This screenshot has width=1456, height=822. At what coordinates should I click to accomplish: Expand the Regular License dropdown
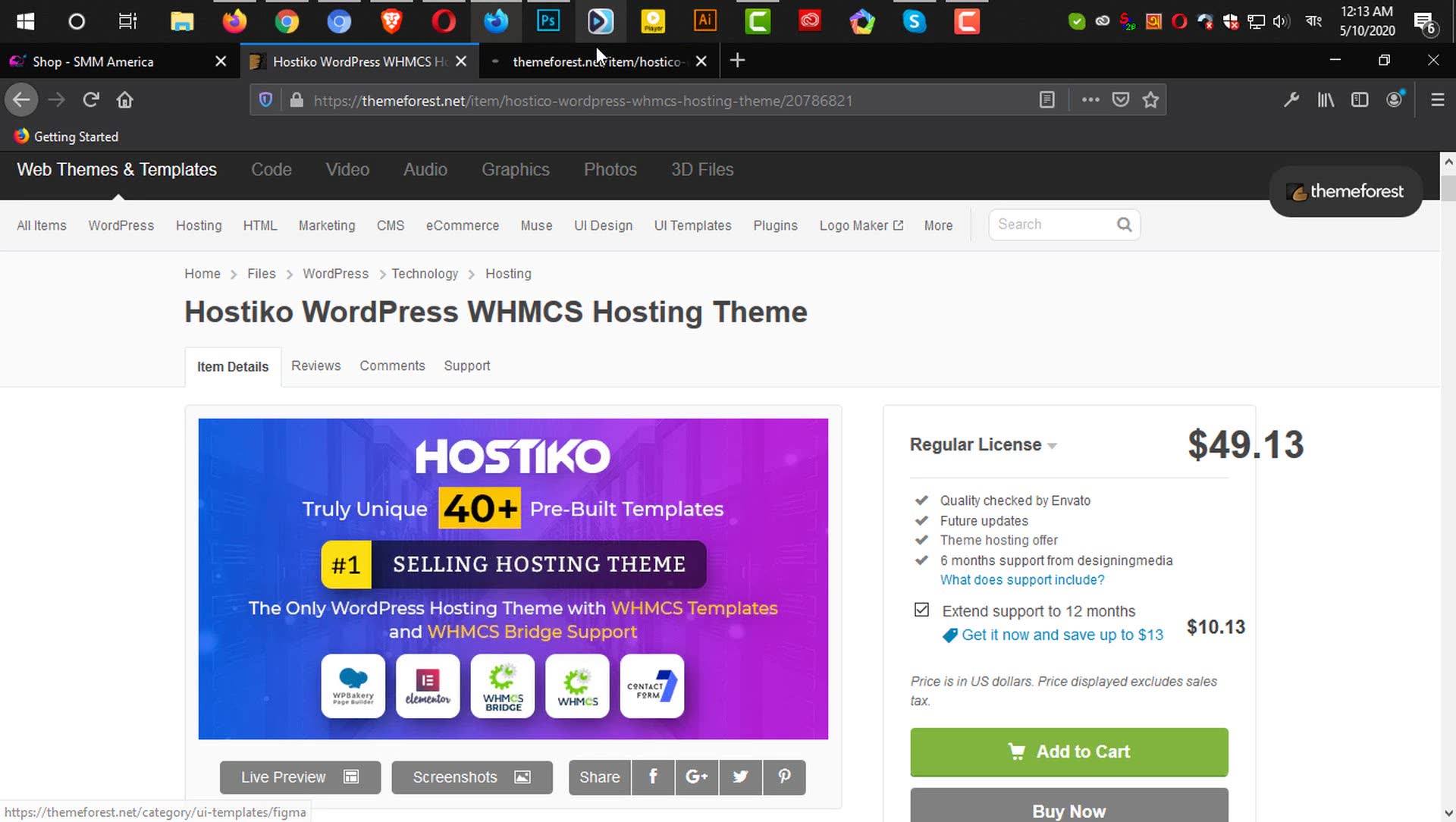pos(983,445)
